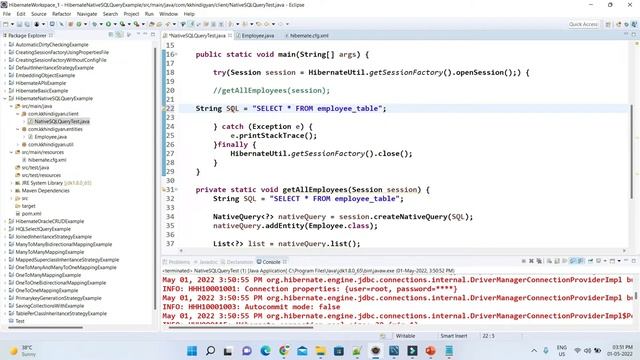Minimize the Package Explorer view
Screen dimensions: 640x360
point(145,35)
